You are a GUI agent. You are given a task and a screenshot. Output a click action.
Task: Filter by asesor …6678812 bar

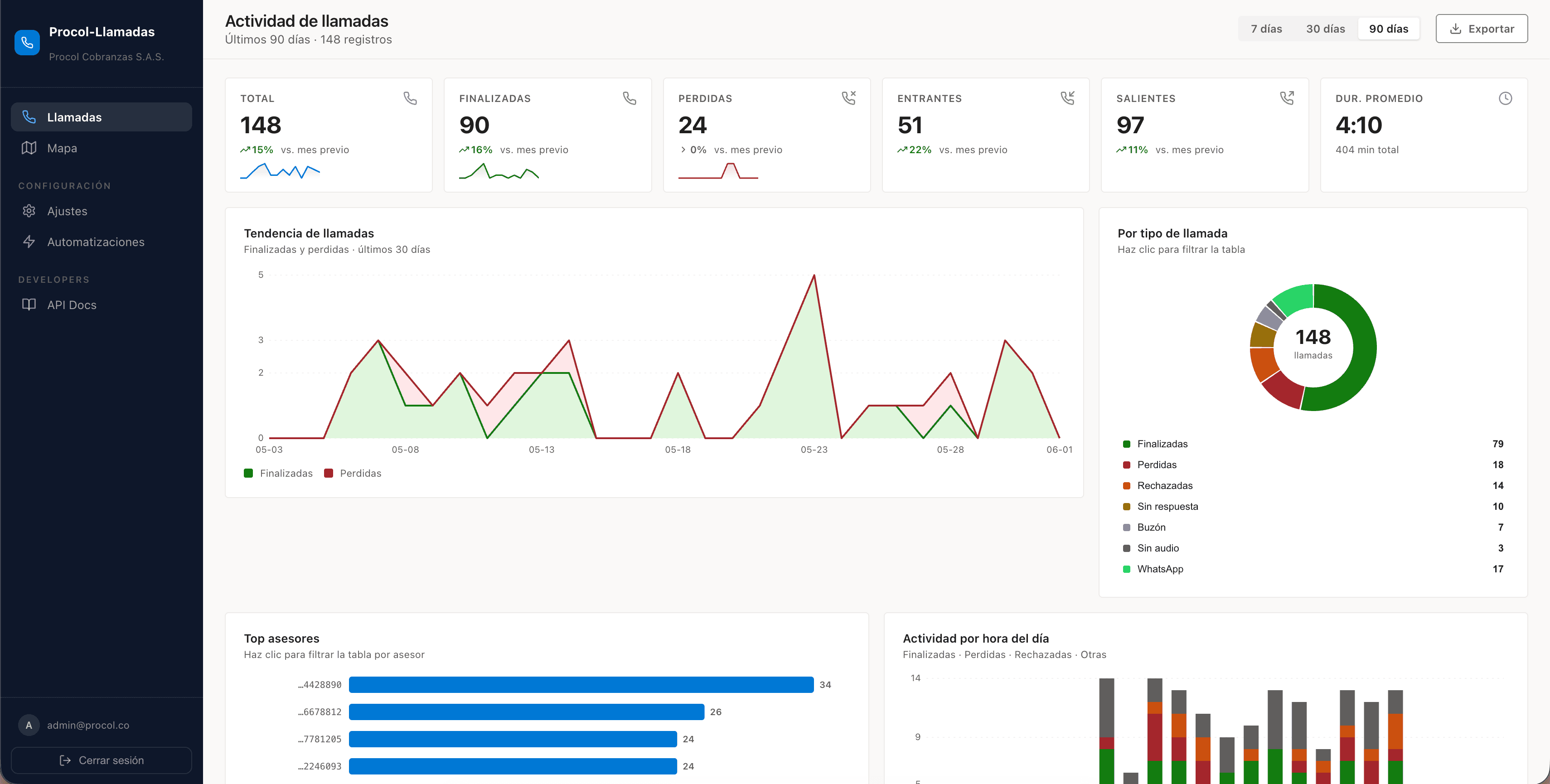coord(527,712)
